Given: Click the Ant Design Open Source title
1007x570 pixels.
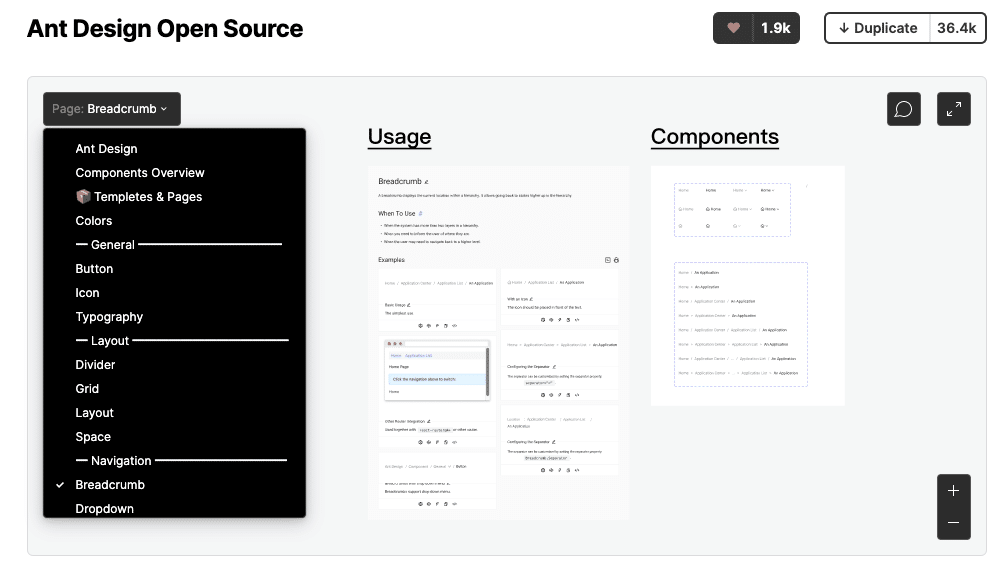Looking at the screenshot, I should click(x=165, y=28).
